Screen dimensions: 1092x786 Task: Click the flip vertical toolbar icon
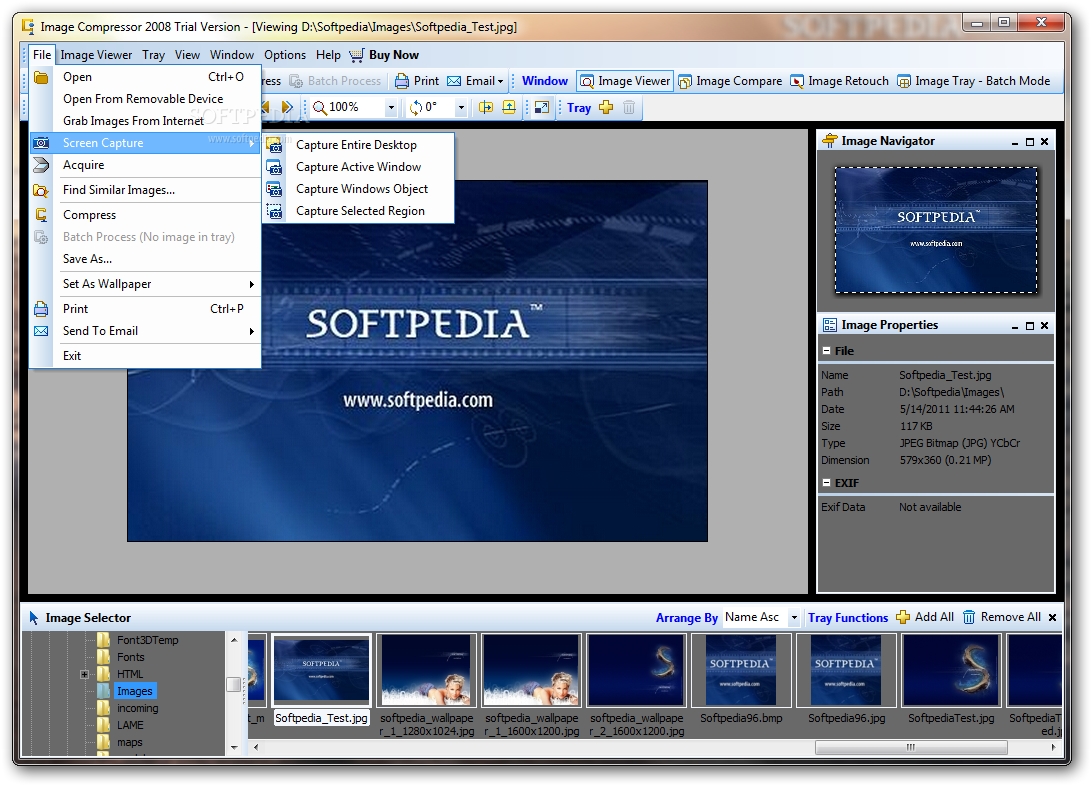coord(509,107)
